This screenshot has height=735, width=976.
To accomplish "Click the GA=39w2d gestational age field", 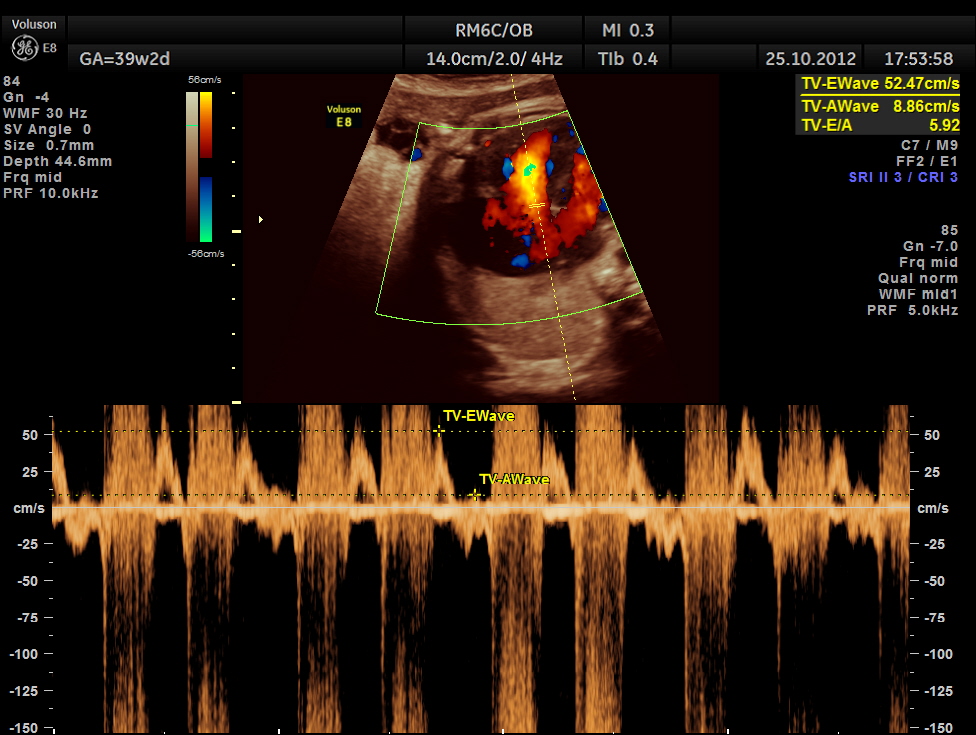I will tap(117, 58).
